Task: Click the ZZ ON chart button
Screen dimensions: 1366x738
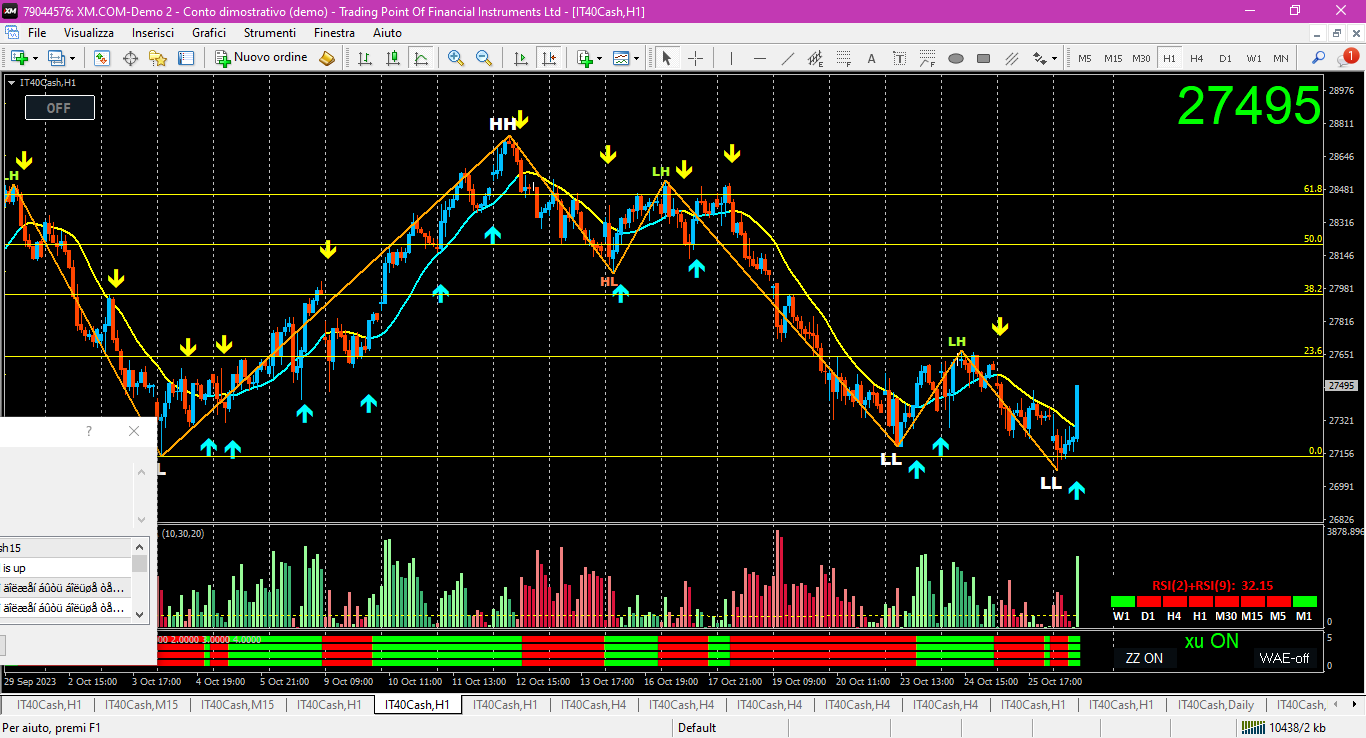Action: pos(1144,658)
